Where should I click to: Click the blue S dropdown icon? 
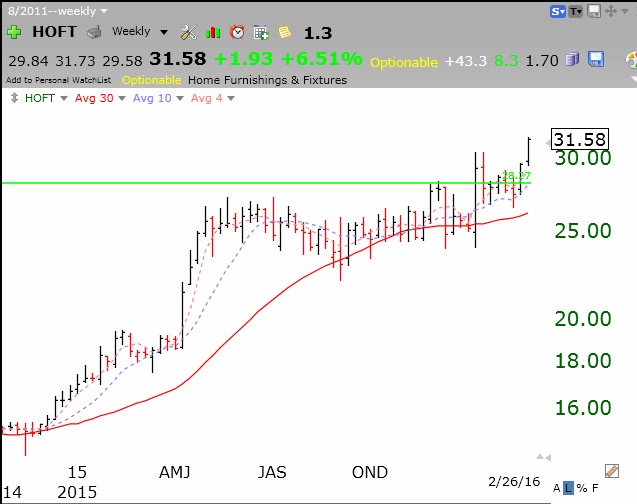[x=558, y=11]
